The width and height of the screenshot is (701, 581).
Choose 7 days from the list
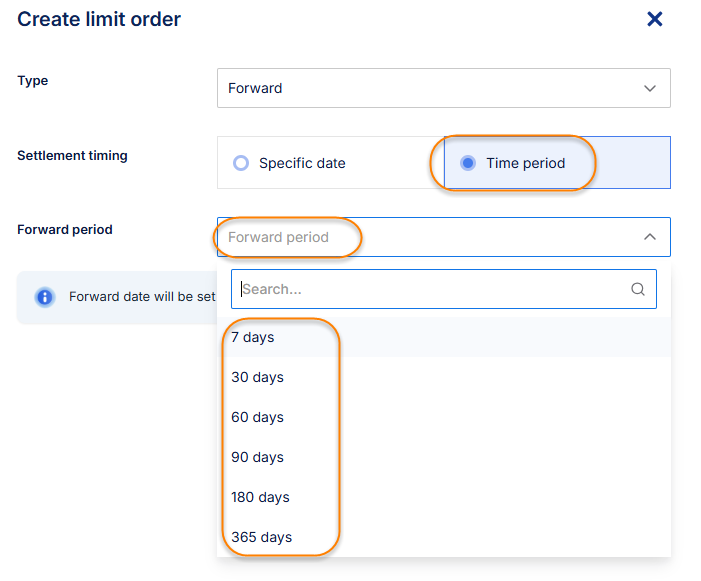(x=253, y=337)
